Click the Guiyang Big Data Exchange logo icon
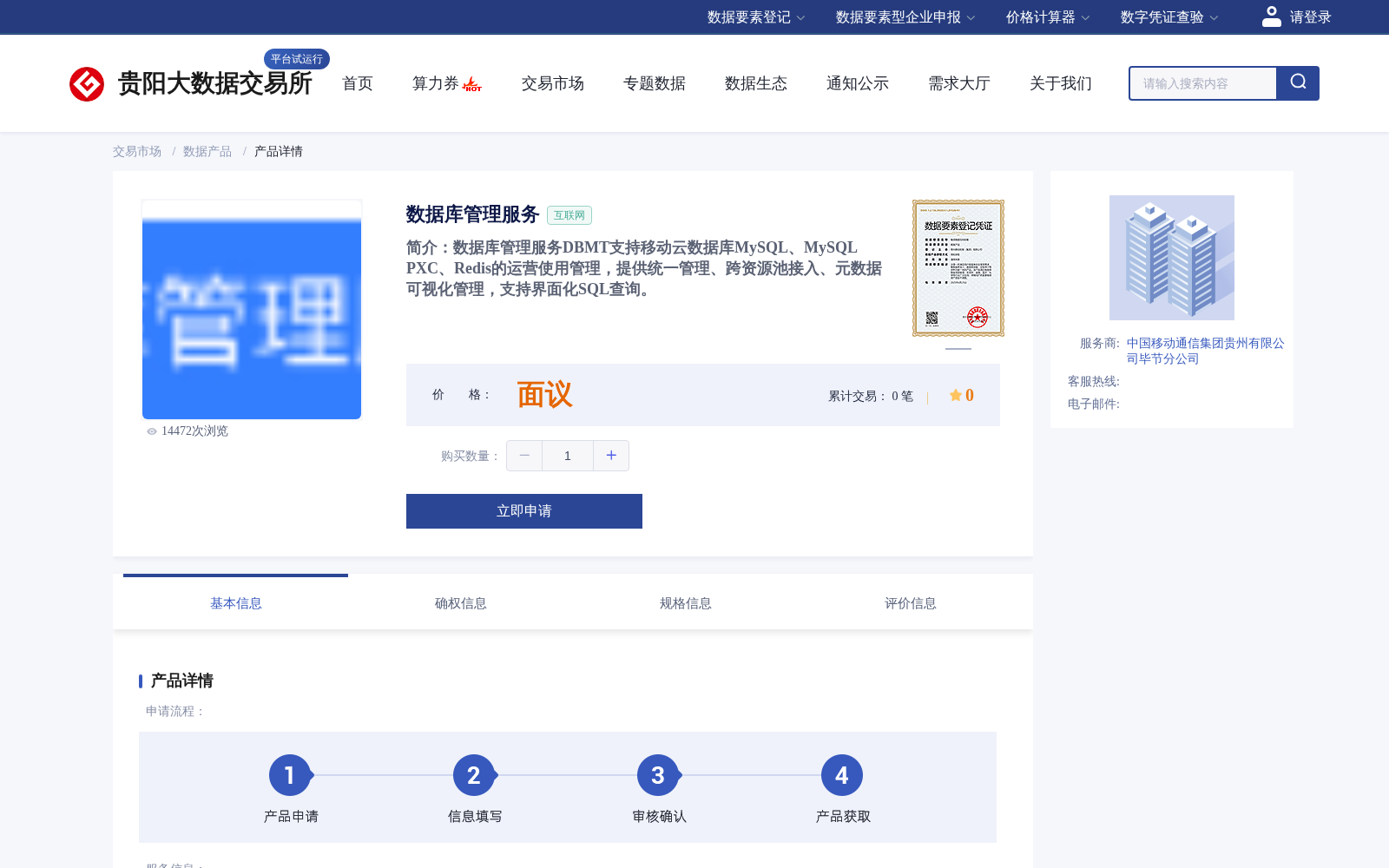This screenshot has width=1389, height=868. (x=87, y=84)
